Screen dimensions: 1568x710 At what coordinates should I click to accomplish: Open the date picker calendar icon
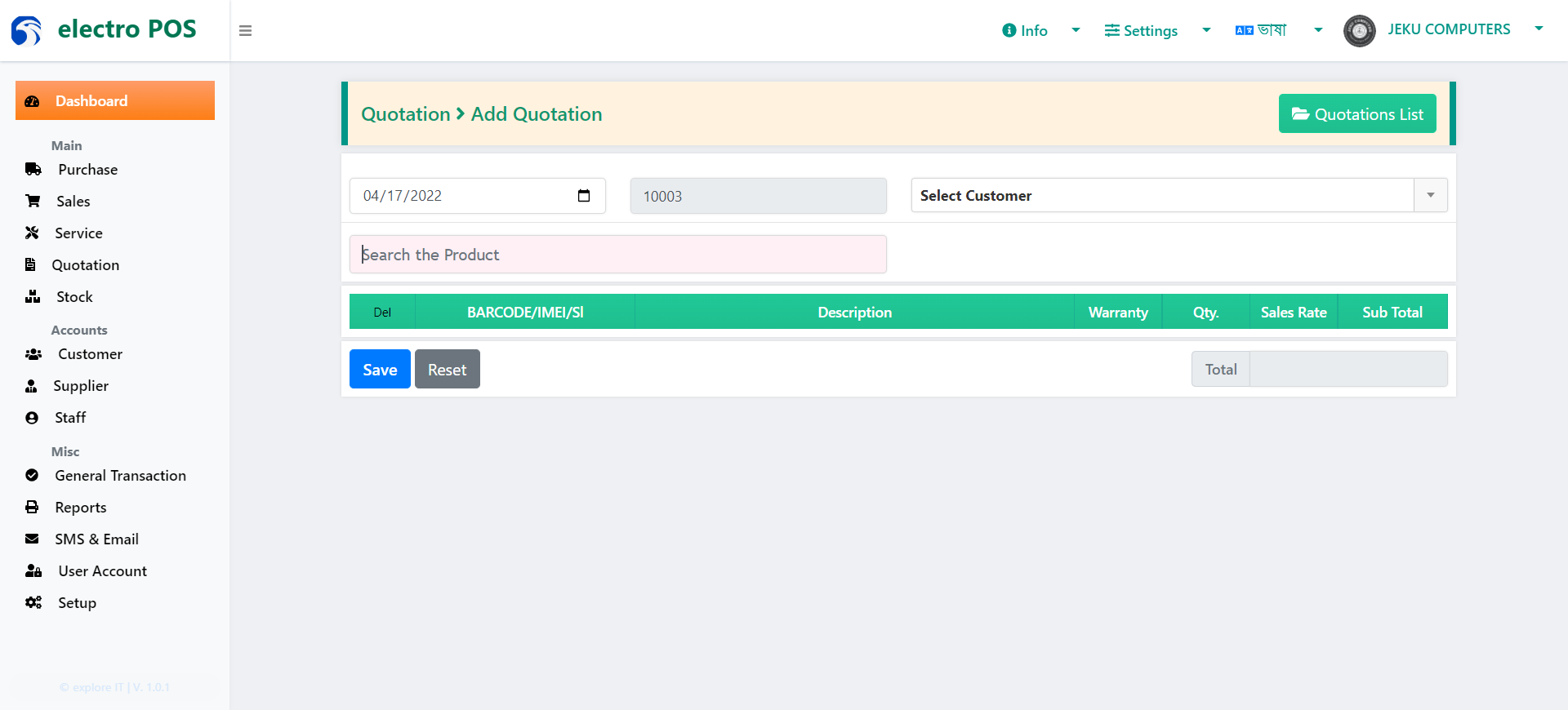pos(584,196)
